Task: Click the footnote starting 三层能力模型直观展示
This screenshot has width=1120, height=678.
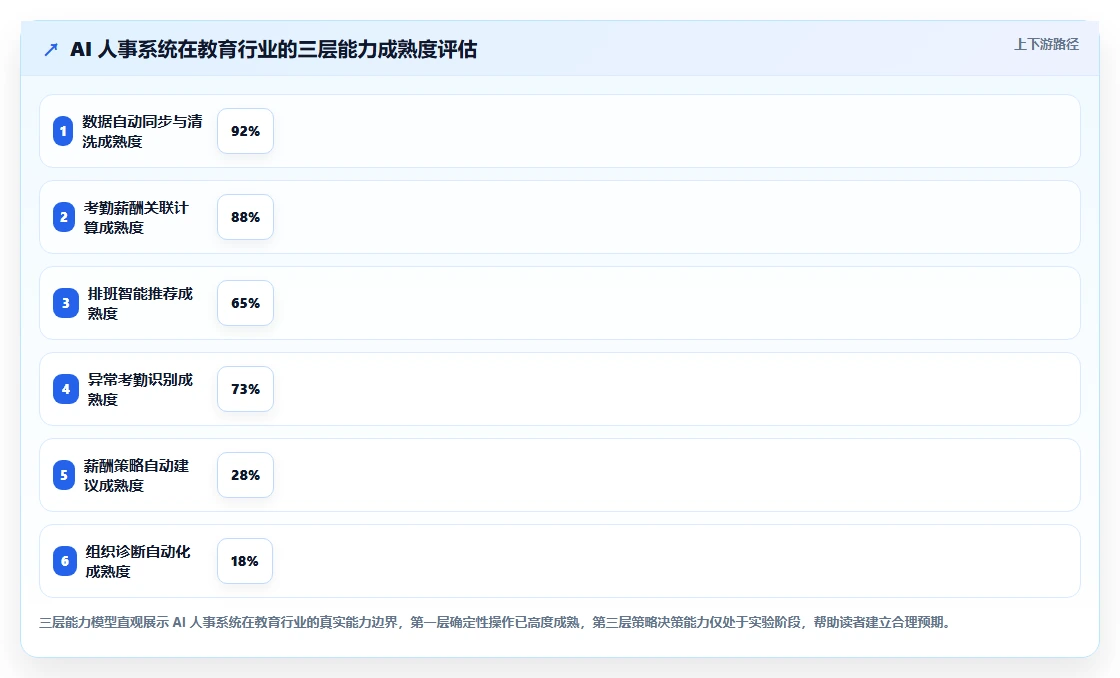Action: tap(496, 622)
